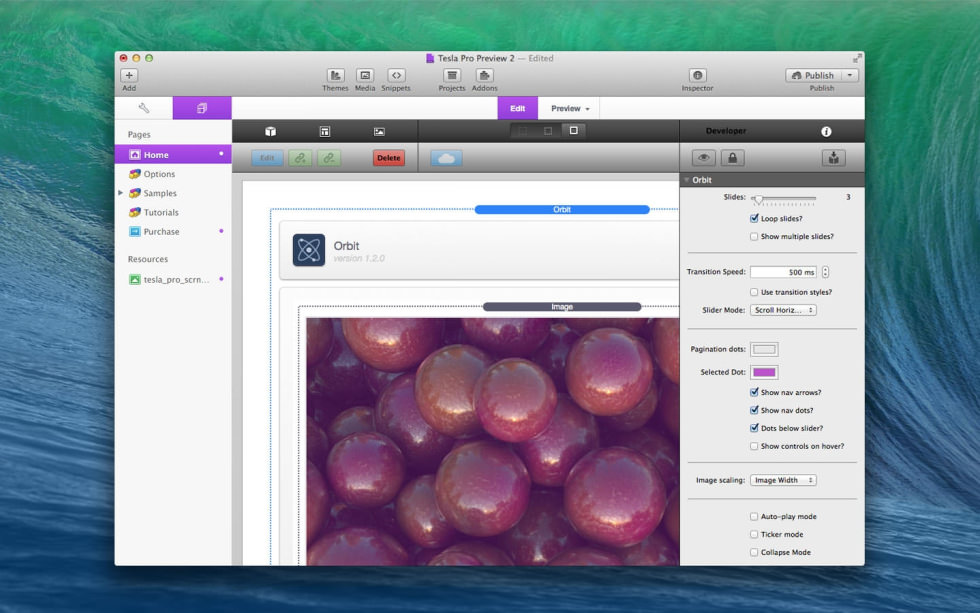The height and width of the screenshot is (613, 980).
Task: Click the cherries image in canvas
Action: pyautogui.click(x=492, y=442)
